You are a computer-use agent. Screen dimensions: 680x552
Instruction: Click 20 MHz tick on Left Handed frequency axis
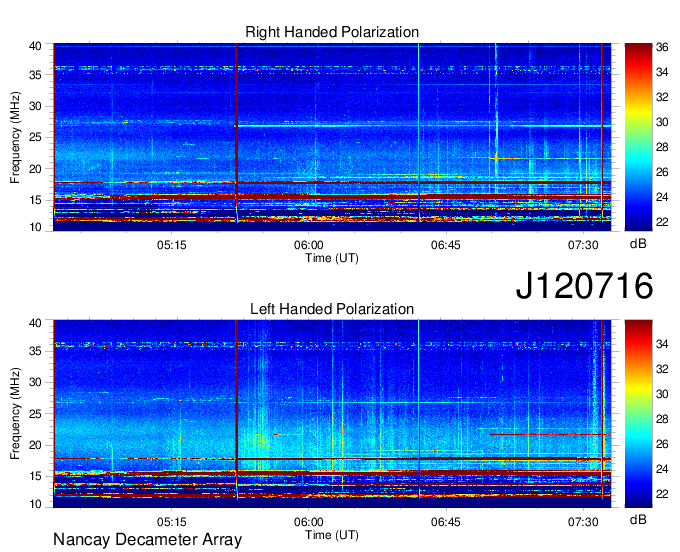click(x=35, y=445)
